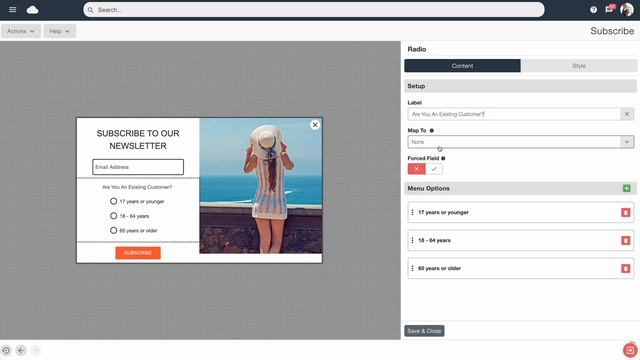
Task: Open the Help dropdown menu
Action: coord(60,31)
